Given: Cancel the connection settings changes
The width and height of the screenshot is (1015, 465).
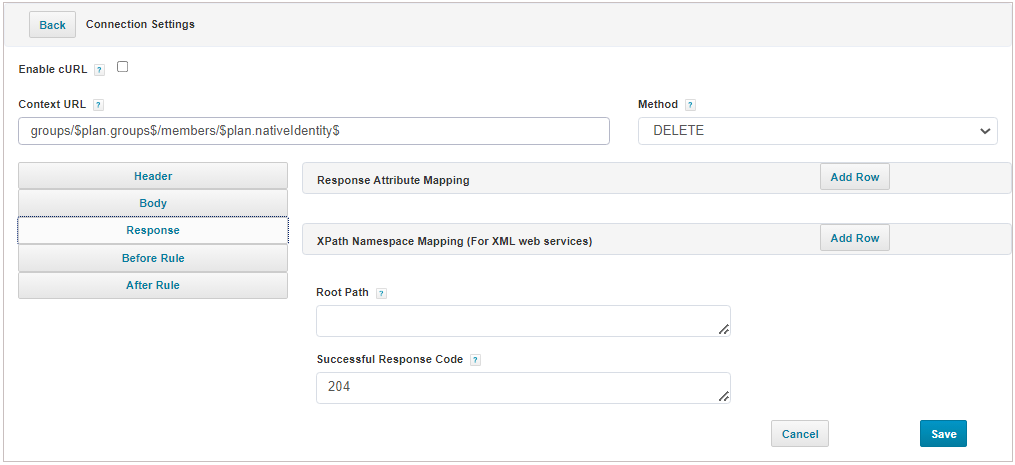Looking at the screenshot, I should pyautogui.click(x=799, y=434).
